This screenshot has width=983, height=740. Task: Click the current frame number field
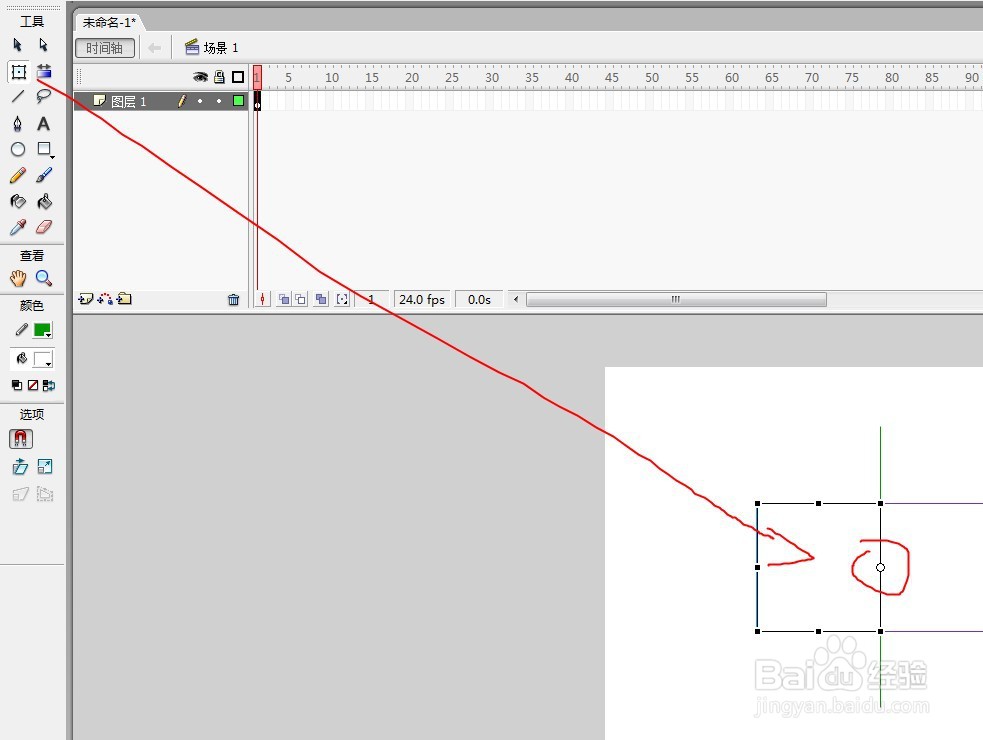click(371, 300)
